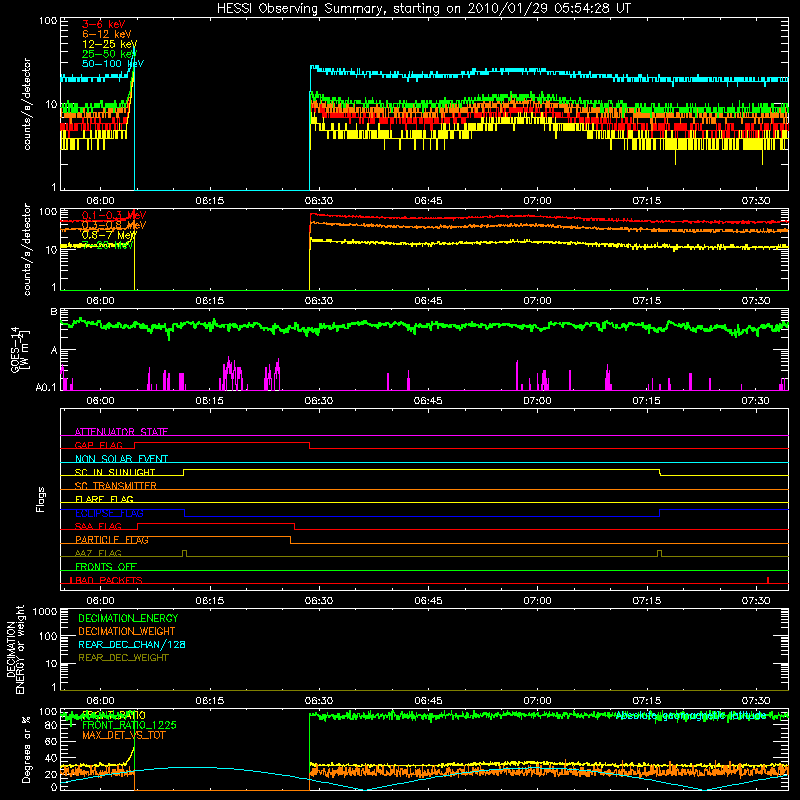Select the 06:30 tick label under the decimation plot
Viewport: 800px width, 800px height.
coord(319,701)
